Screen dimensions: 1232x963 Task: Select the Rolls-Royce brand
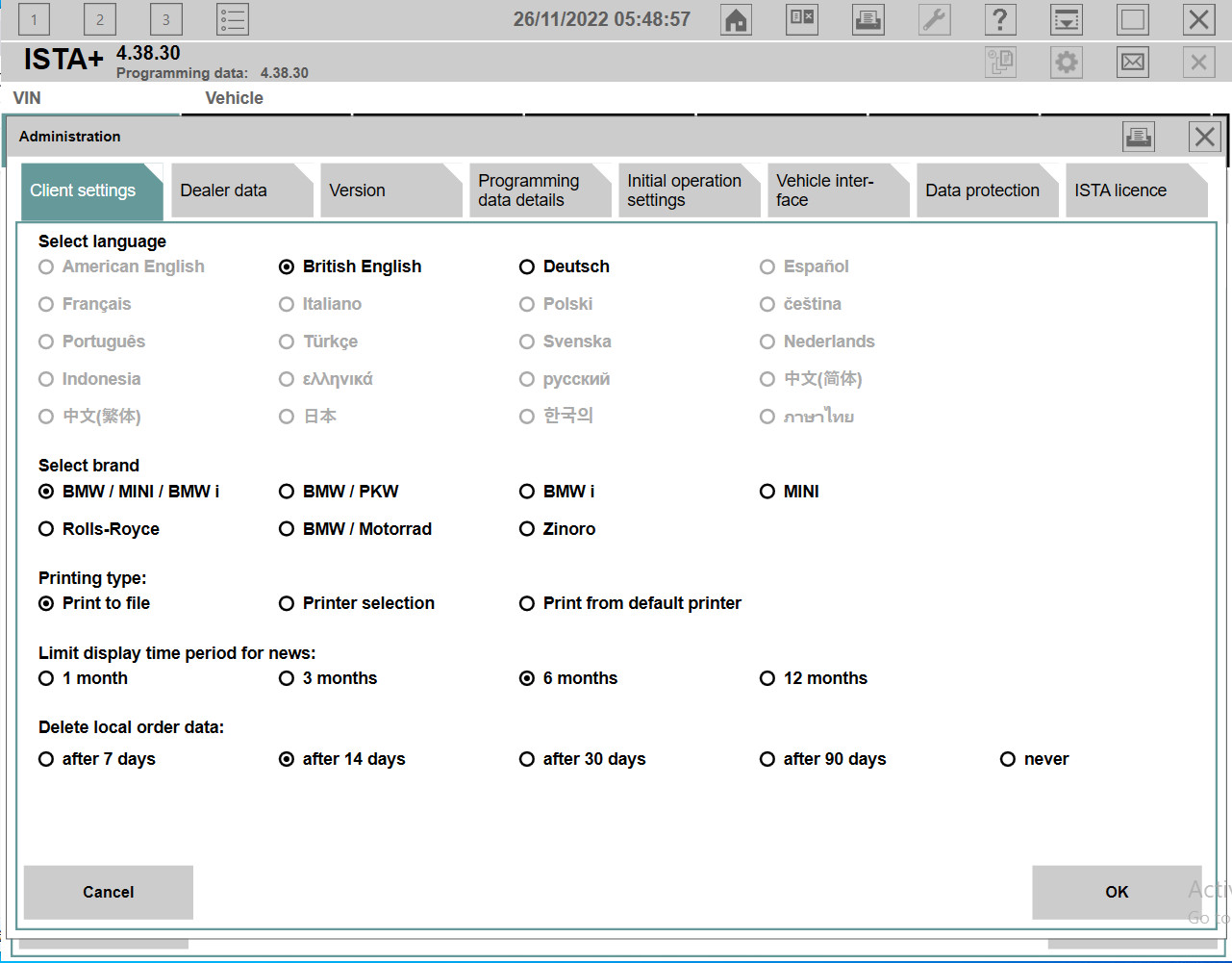tap(99, 529)
